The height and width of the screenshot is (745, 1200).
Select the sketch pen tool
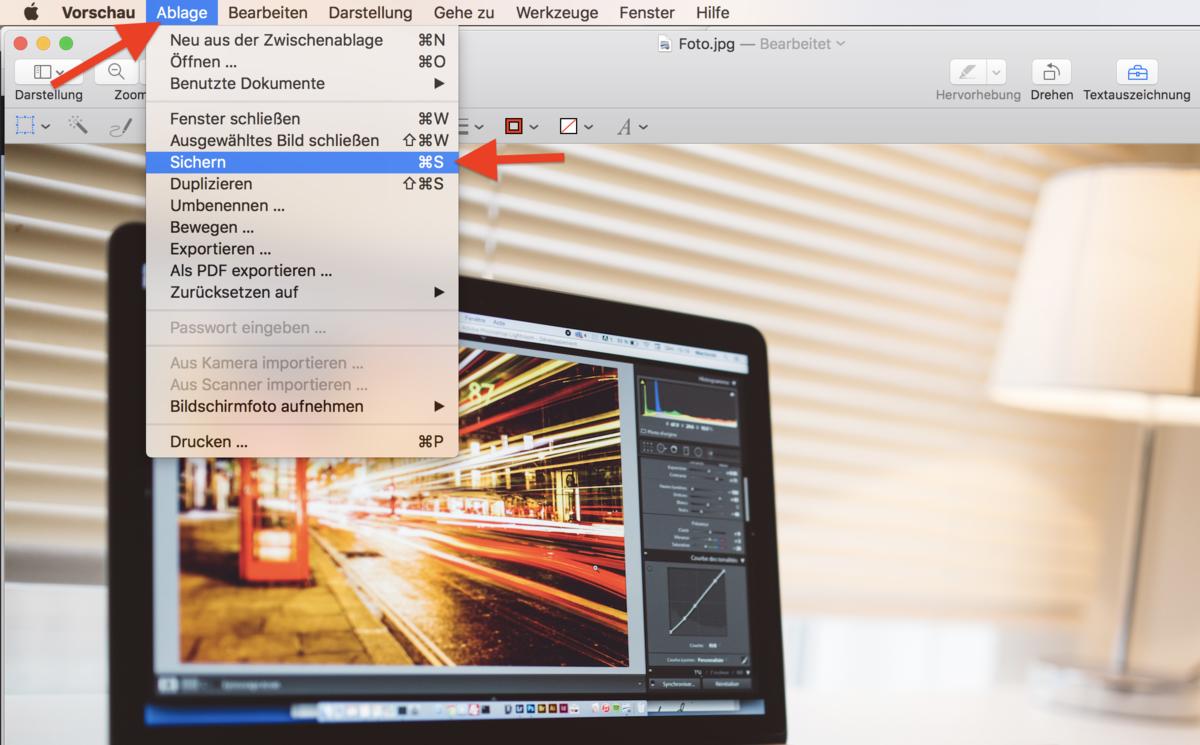[121, 127]
